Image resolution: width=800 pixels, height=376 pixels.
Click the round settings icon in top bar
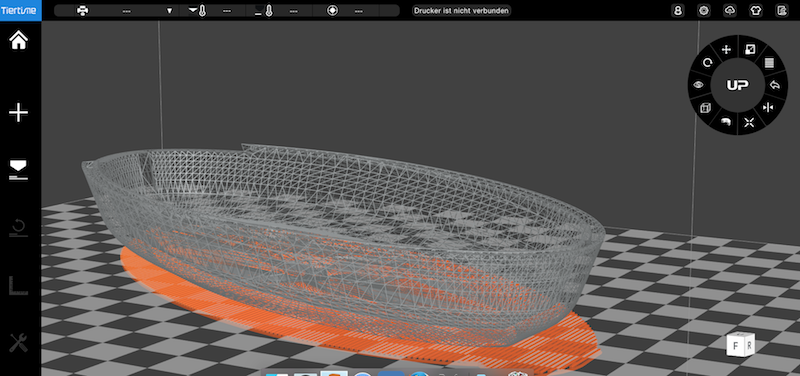point(704,10)
